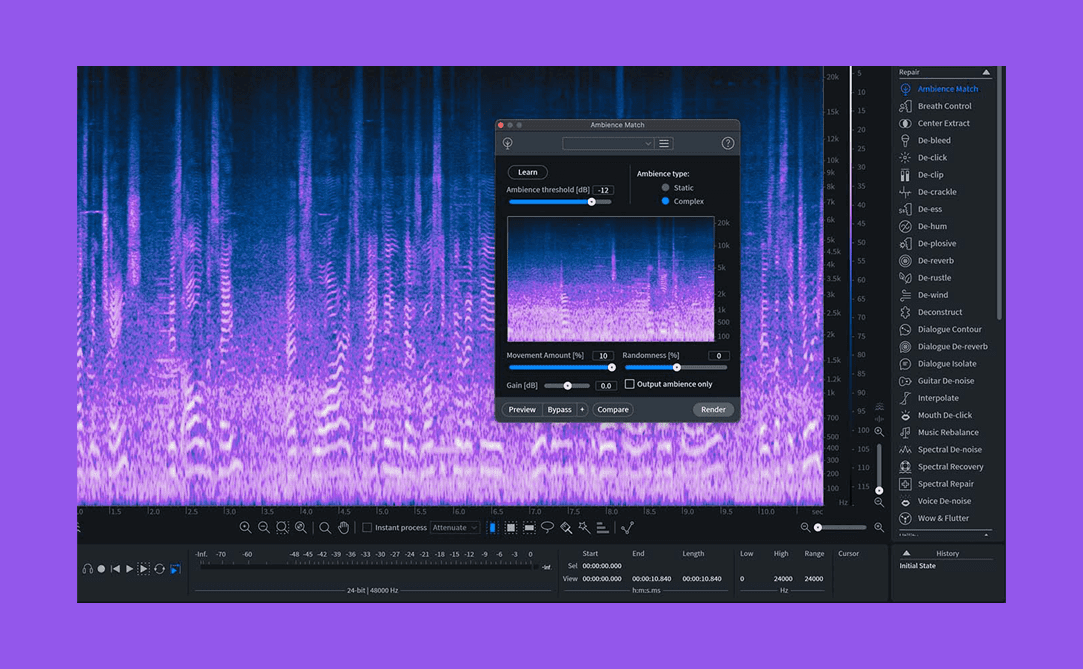Choose the Magic Wand selection tool
This screenshot has width=1083, height=669.
tap(583, 527)
